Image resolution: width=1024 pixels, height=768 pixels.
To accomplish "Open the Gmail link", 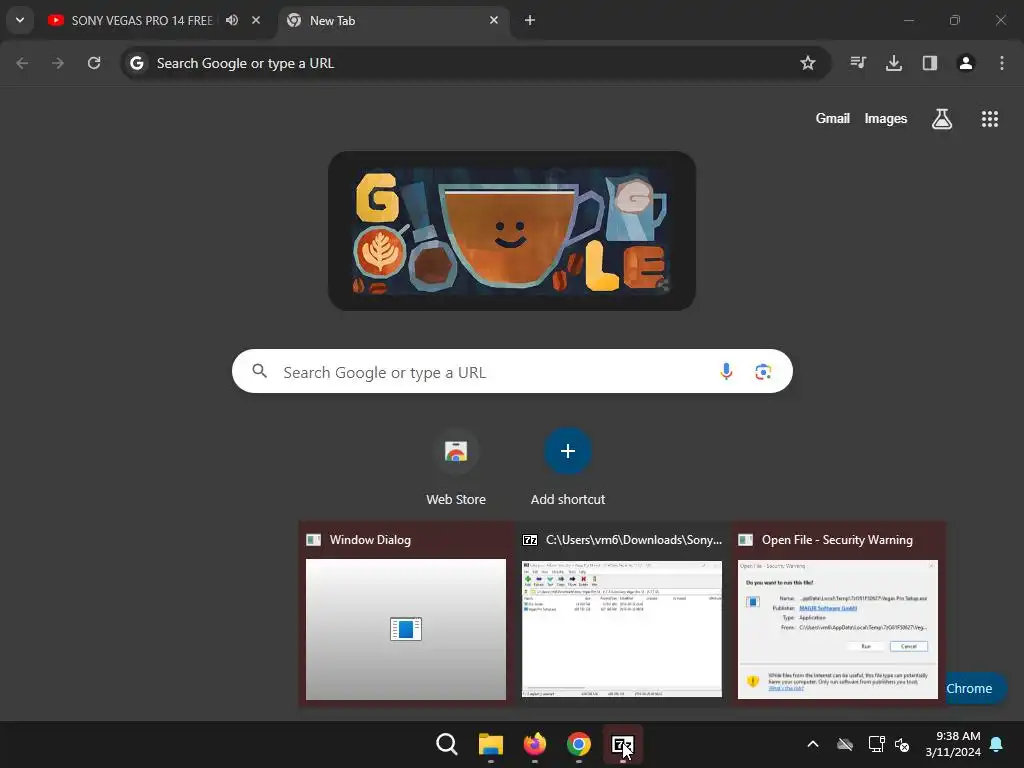I will pyautogui.click(x=833, y=119).
